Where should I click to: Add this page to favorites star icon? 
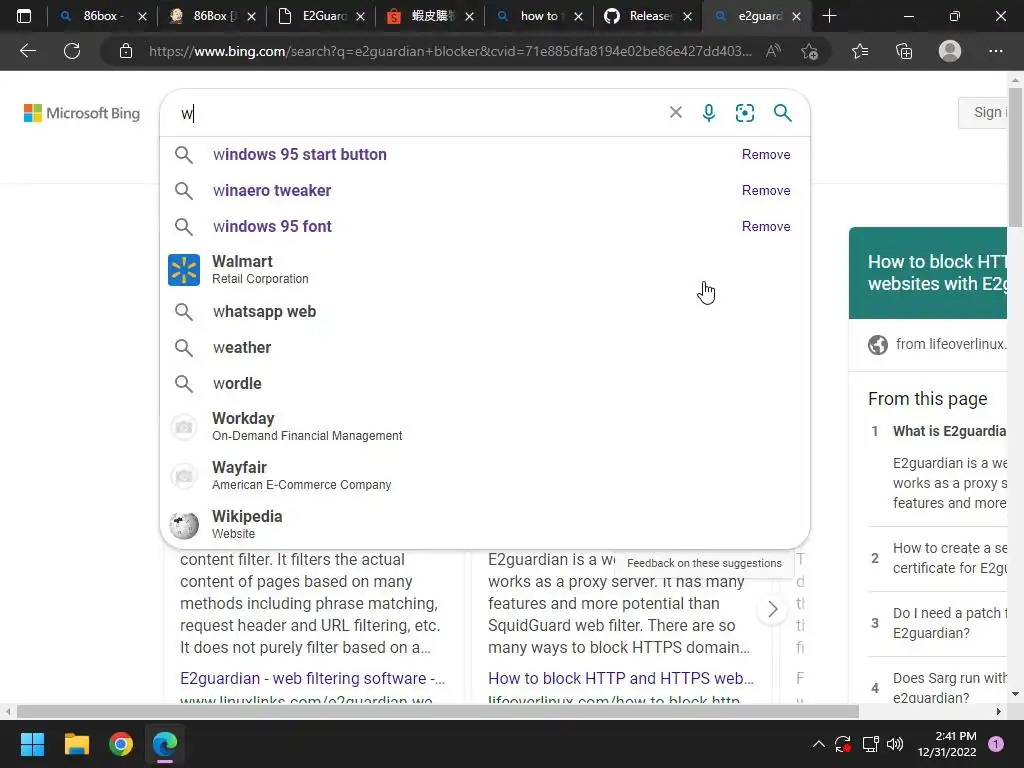809,51
